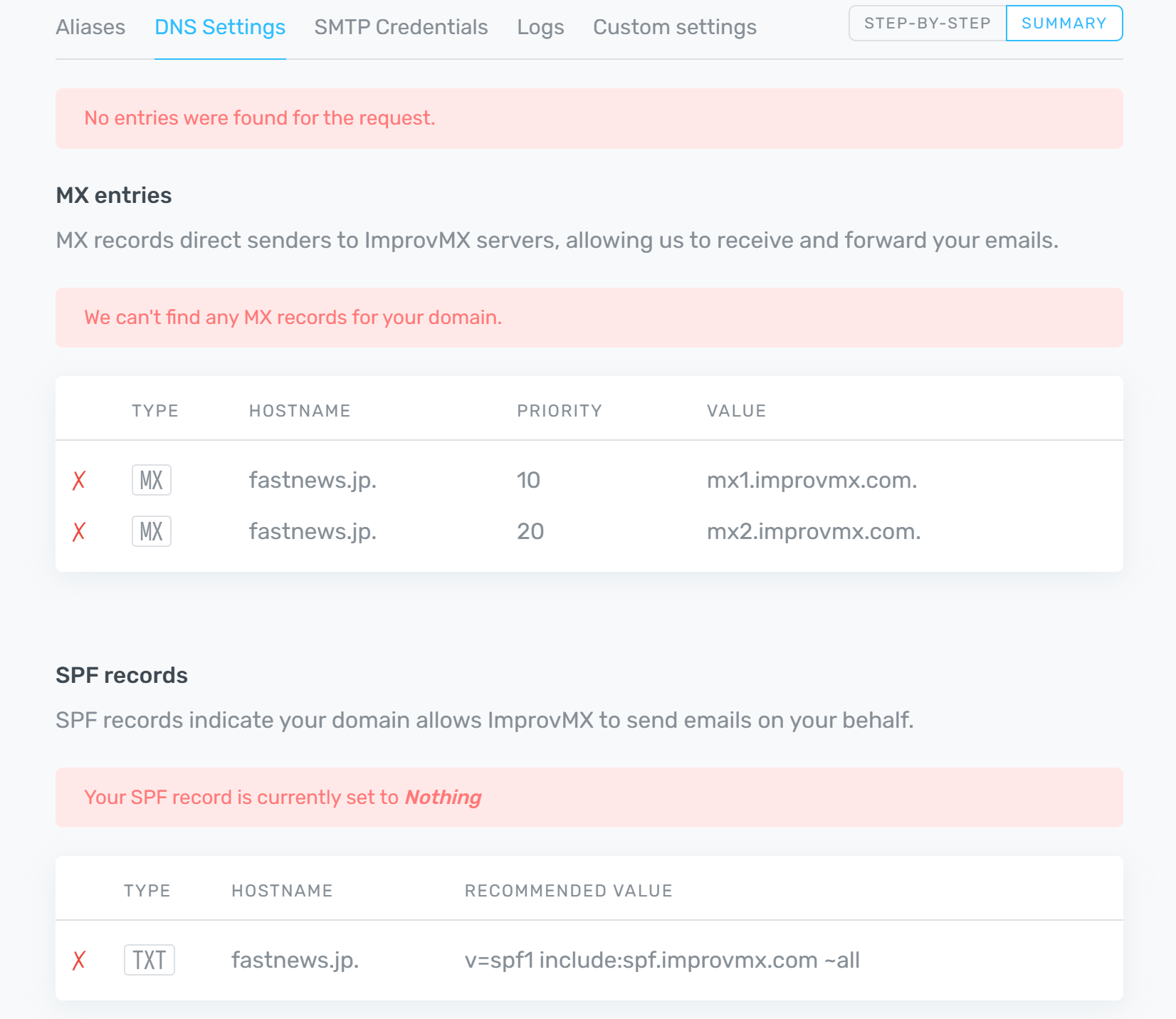
Task: Select hostname fastnews.jp. in priority 20 row
Action: pyautogui.click(x=313, y=532)
